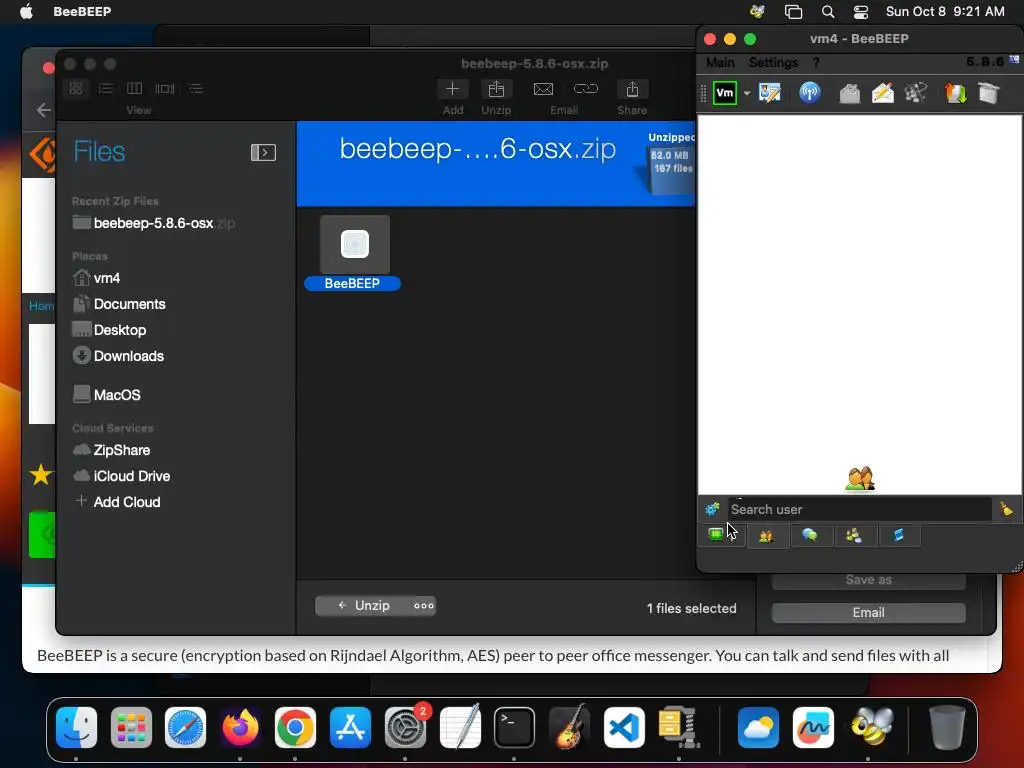Select the BeeBEEP app item in the archive
The width and height of the screenshot is (1024, 768).
[353, 253]
